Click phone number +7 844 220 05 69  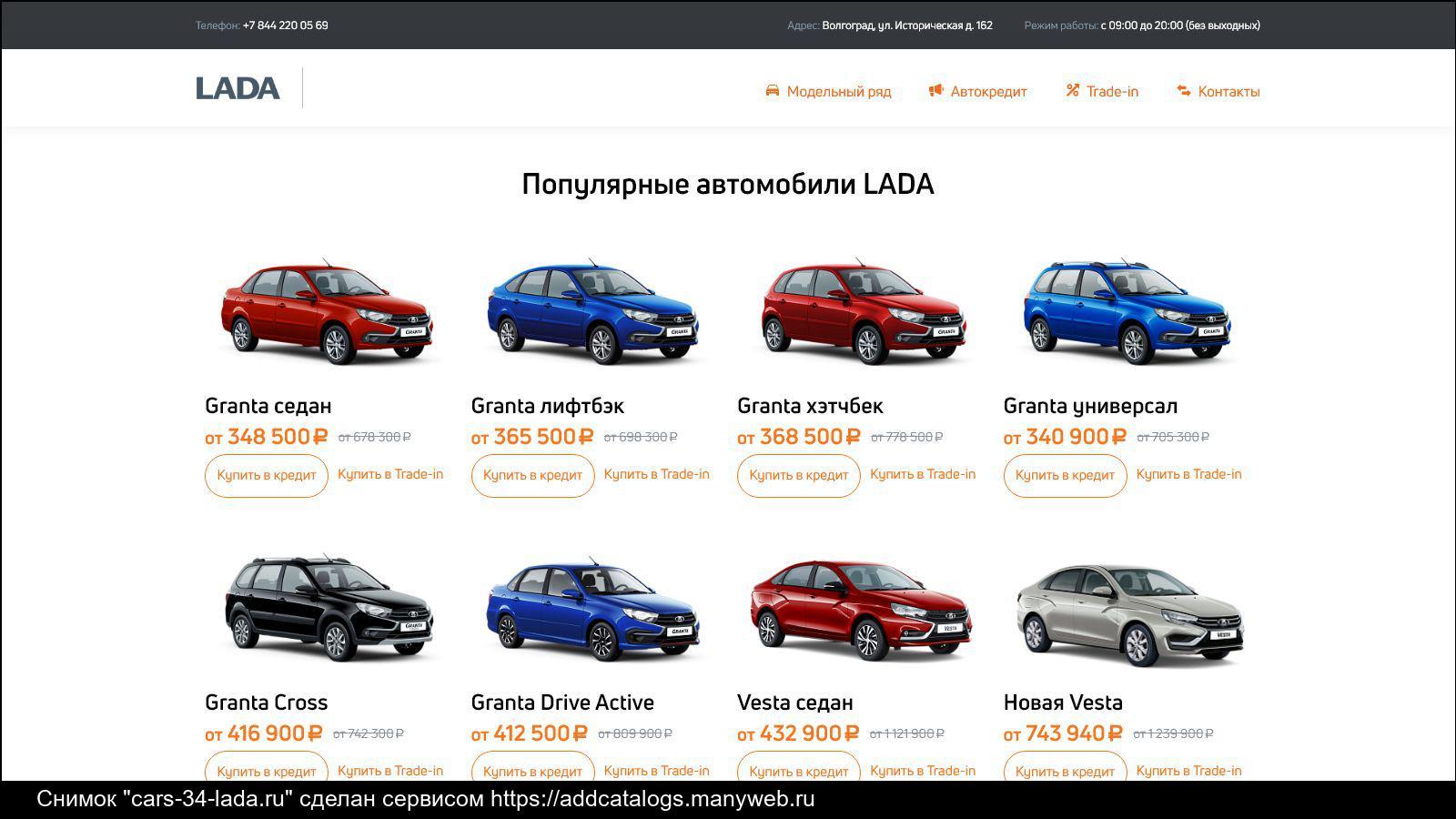pyautogui.click(x=286, y=25)
